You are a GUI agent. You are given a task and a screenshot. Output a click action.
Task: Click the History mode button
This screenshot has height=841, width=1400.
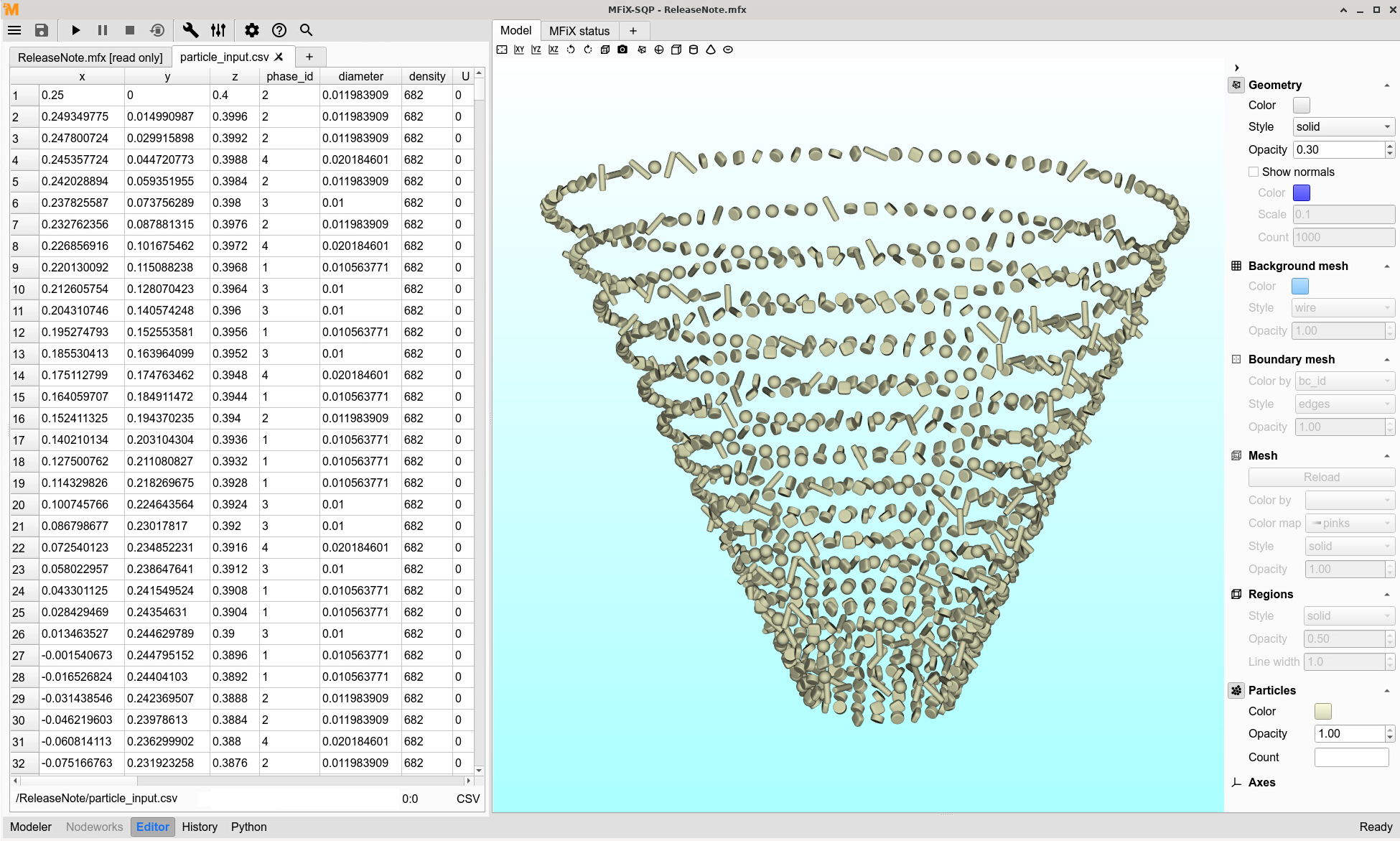200,827
